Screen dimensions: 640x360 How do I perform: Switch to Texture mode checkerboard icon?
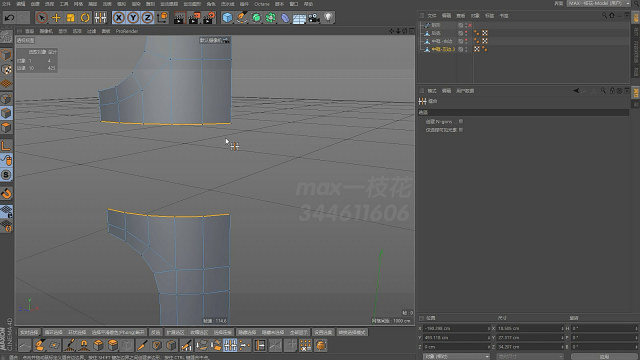click(6, 70)
